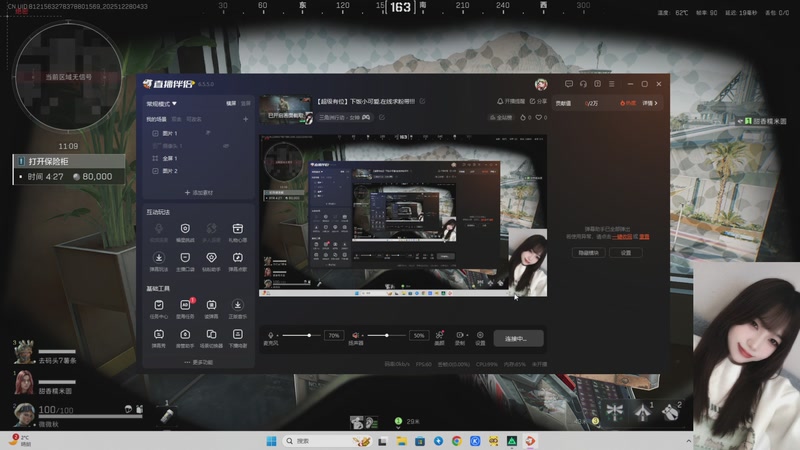
Task: Open the AD task icon with red badge
Action: tap(185, 305)
